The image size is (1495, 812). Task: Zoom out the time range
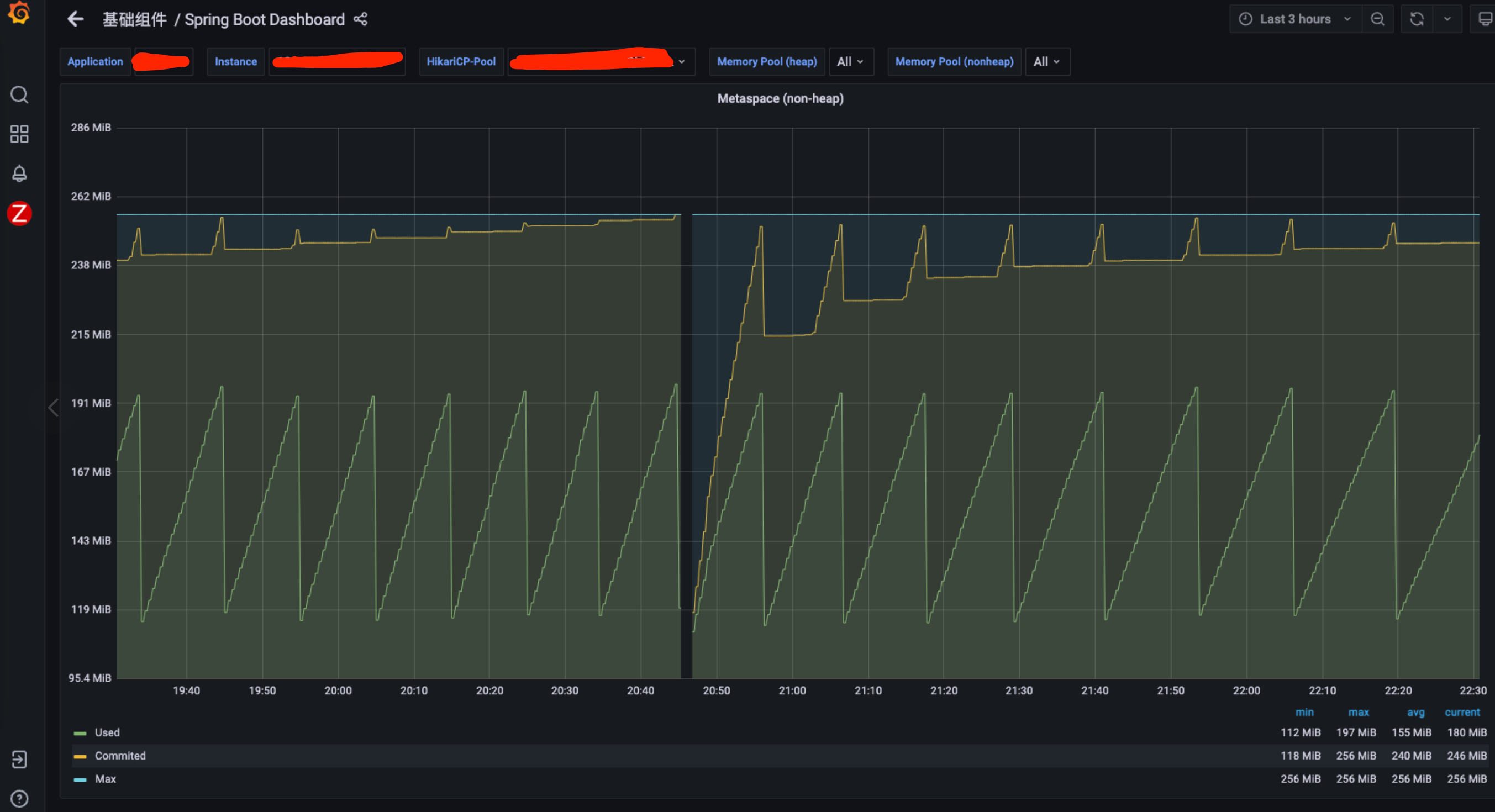click(1377, 19)
